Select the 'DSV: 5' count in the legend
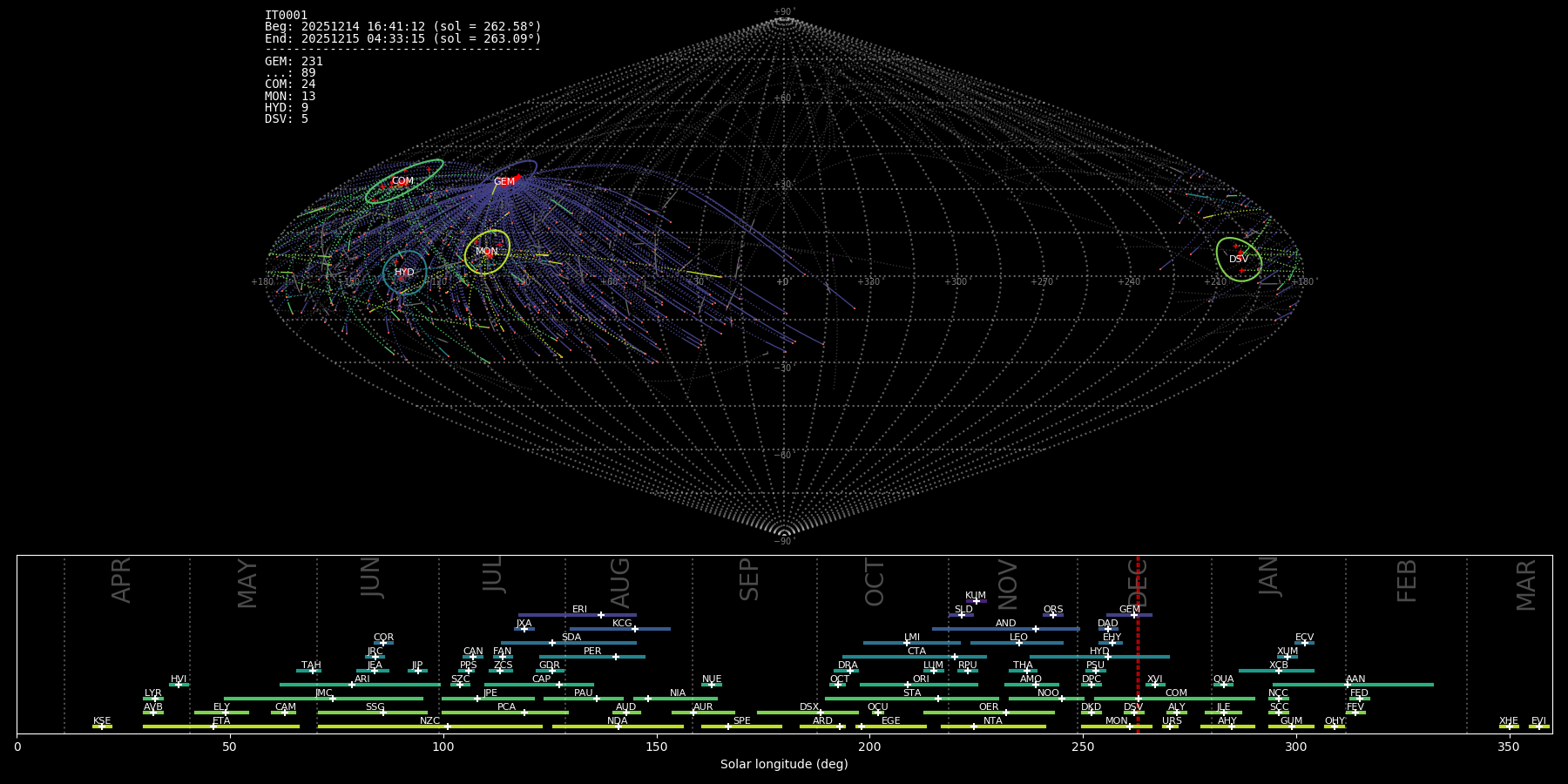Viewport: 1568px width, 784px height. tap(287, 119)
